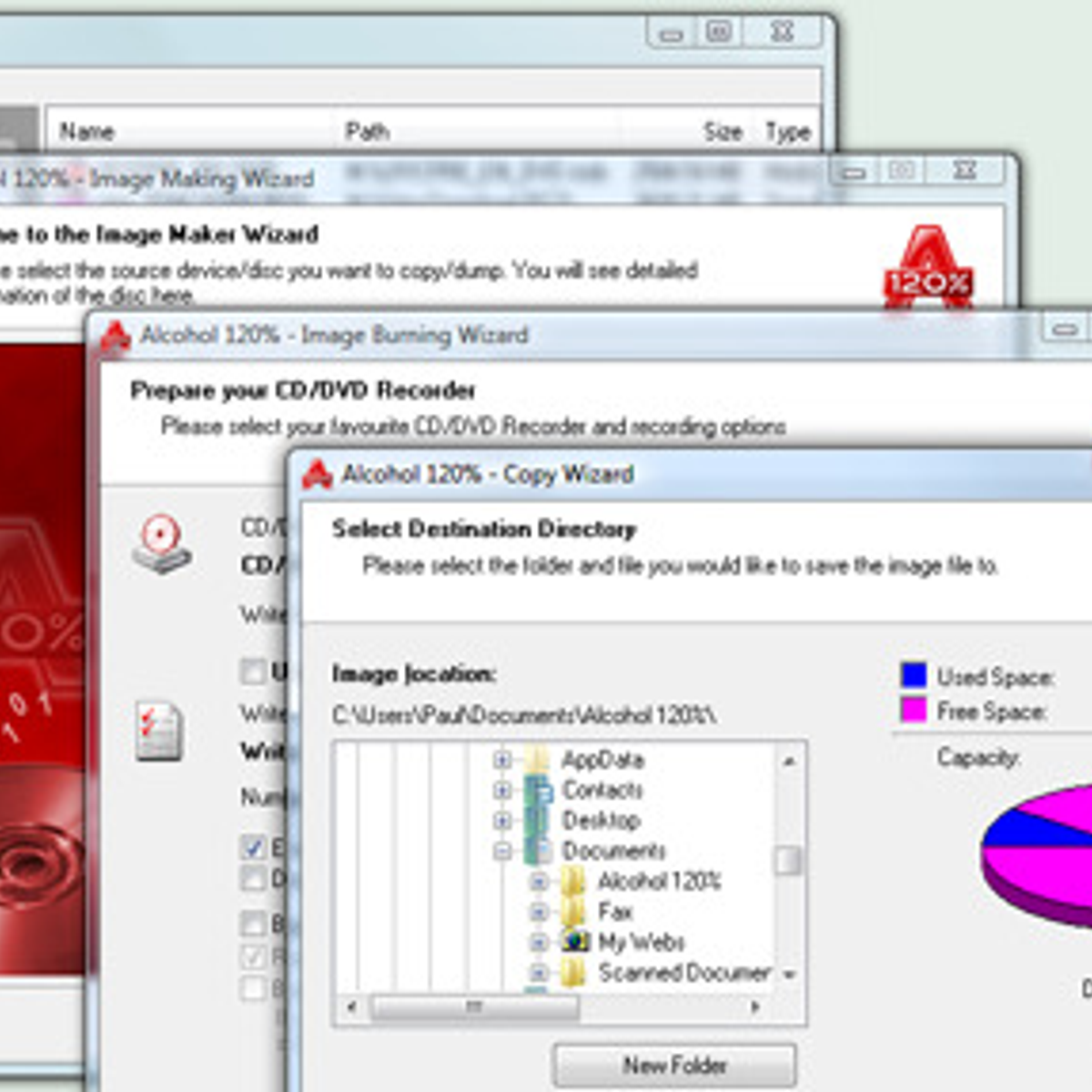Select the Contacts folder icon in the tree

(538, 790)
